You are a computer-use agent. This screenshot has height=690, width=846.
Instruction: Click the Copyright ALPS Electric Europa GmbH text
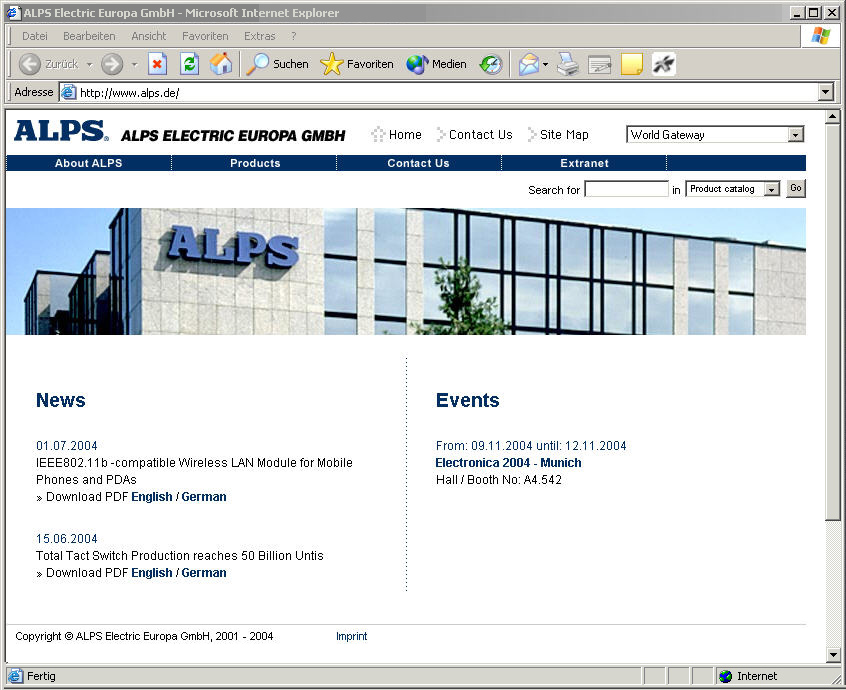[x=144, y=637]
